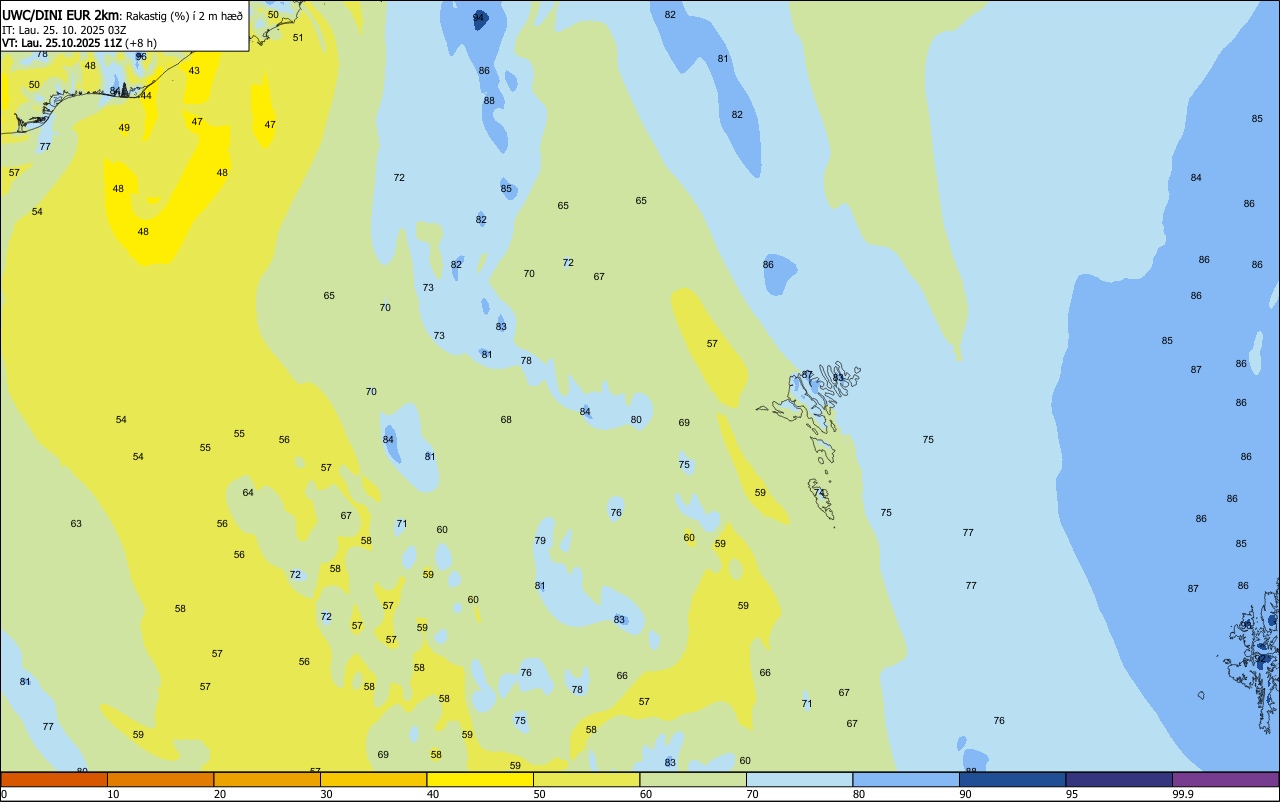Viewport: 1280px width, 802px height.
Task: Click the humidity value 43 on the map
Action: tap(194, 70)
